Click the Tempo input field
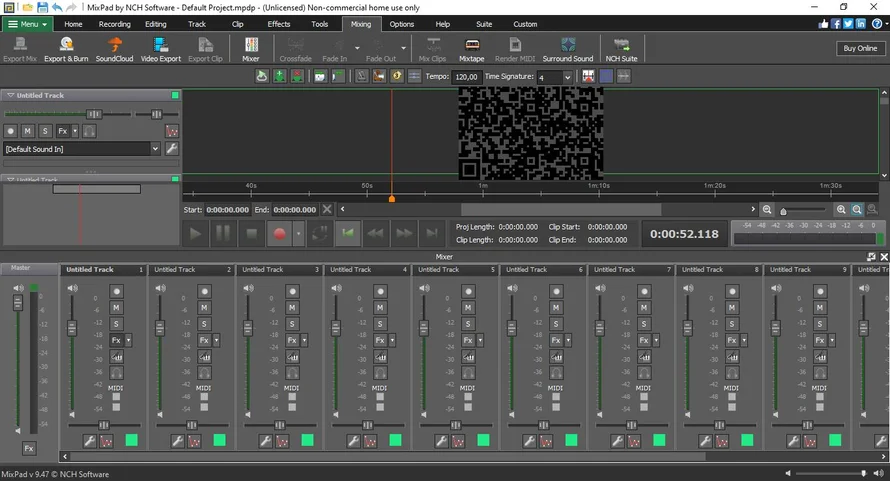The image size is (890, 481). click(x=465, y=77)
